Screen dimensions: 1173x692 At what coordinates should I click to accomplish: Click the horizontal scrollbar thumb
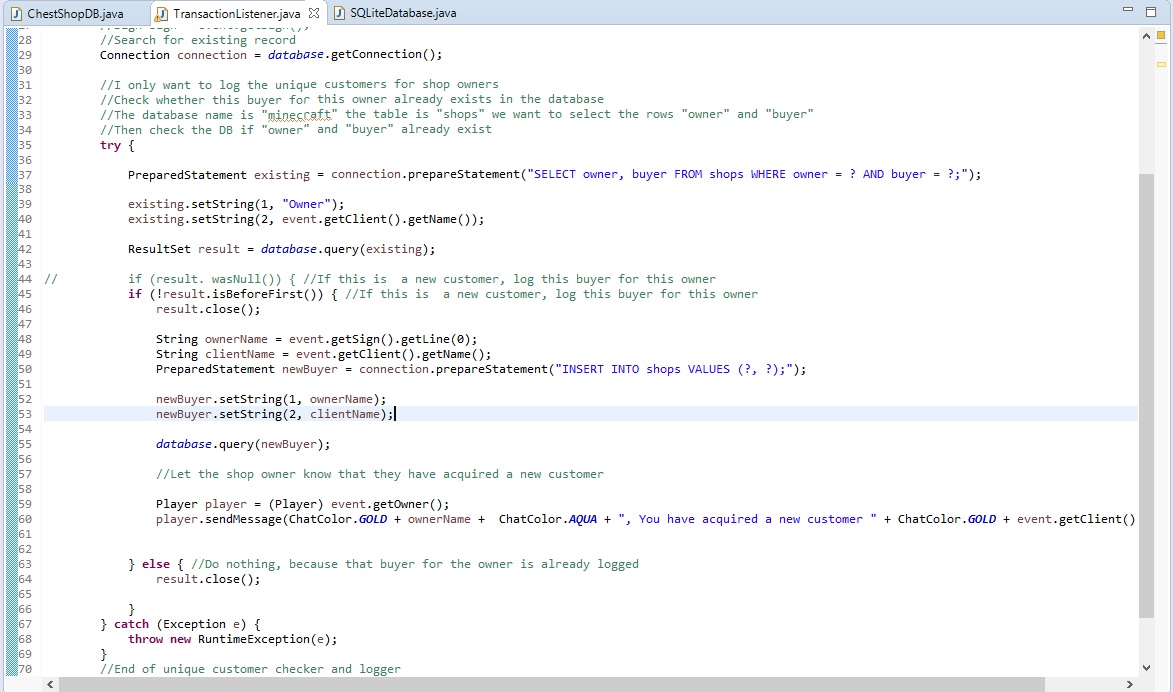coord(551,685)
